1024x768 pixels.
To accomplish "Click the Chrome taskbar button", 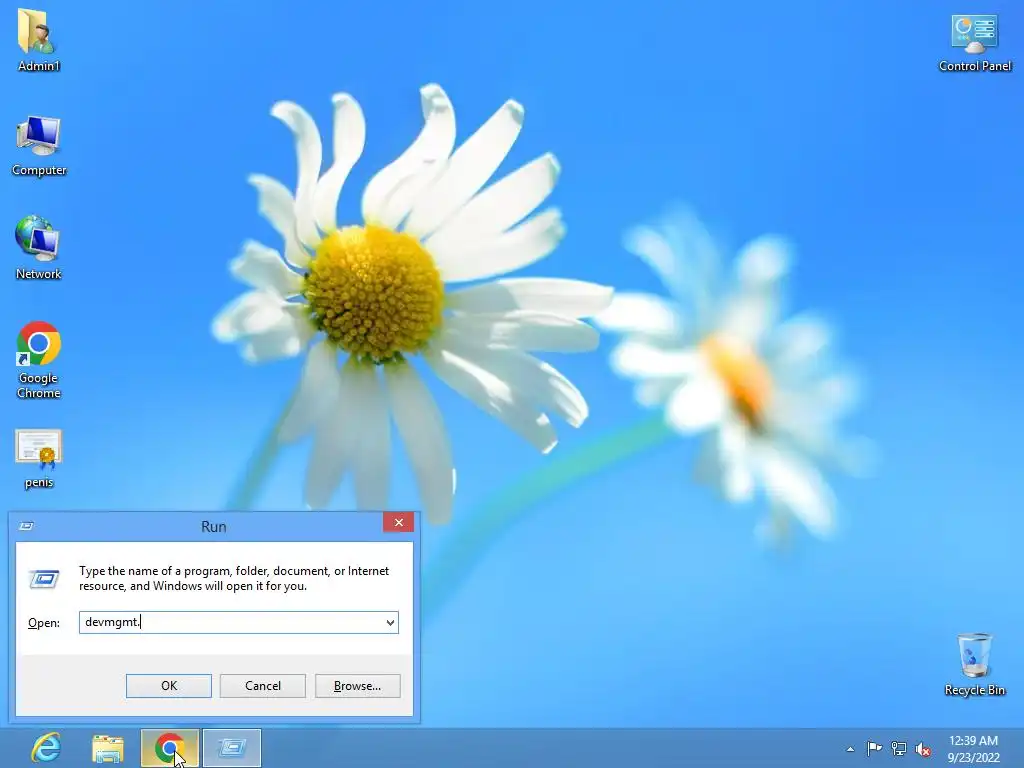I will coord(169,748).
